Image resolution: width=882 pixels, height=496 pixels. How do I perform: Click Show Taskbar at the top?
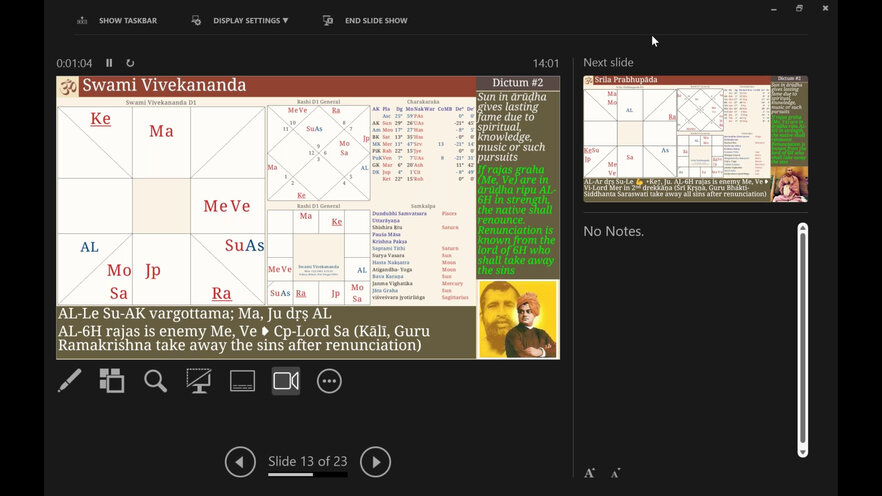click(x=115, y=20)
